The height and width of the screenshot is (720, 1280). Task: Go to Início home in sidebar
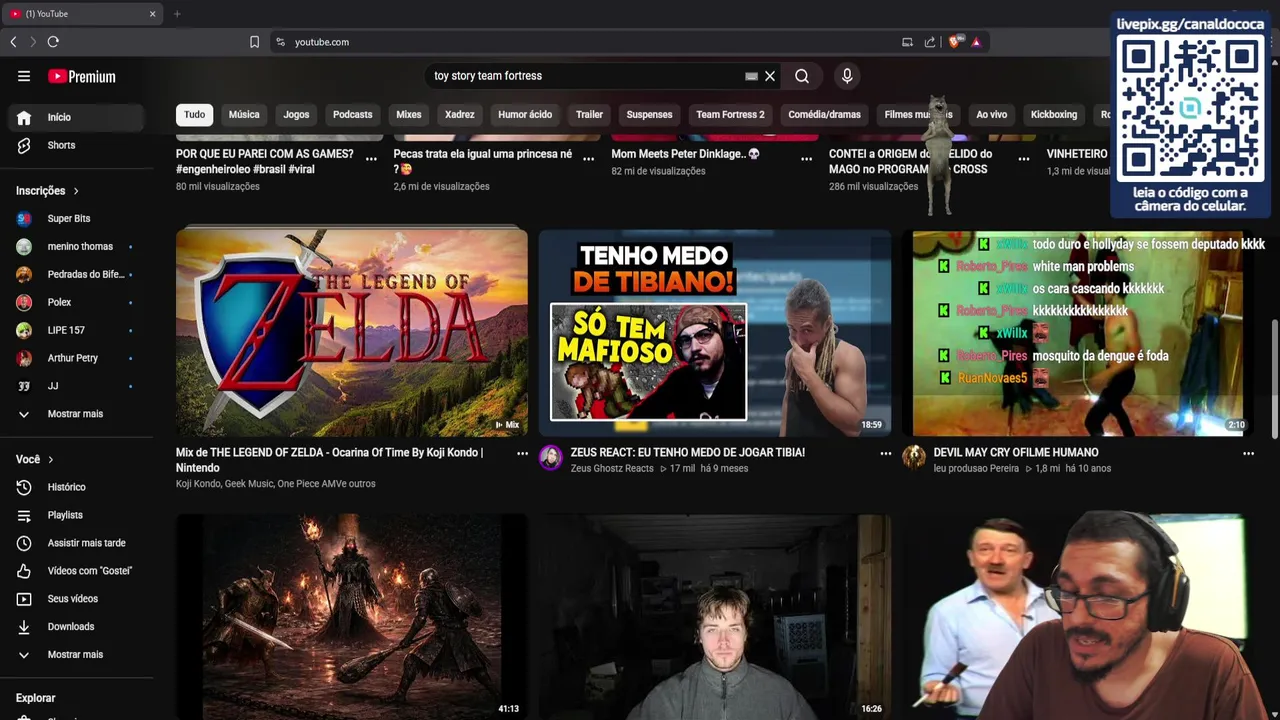point(77,117)
